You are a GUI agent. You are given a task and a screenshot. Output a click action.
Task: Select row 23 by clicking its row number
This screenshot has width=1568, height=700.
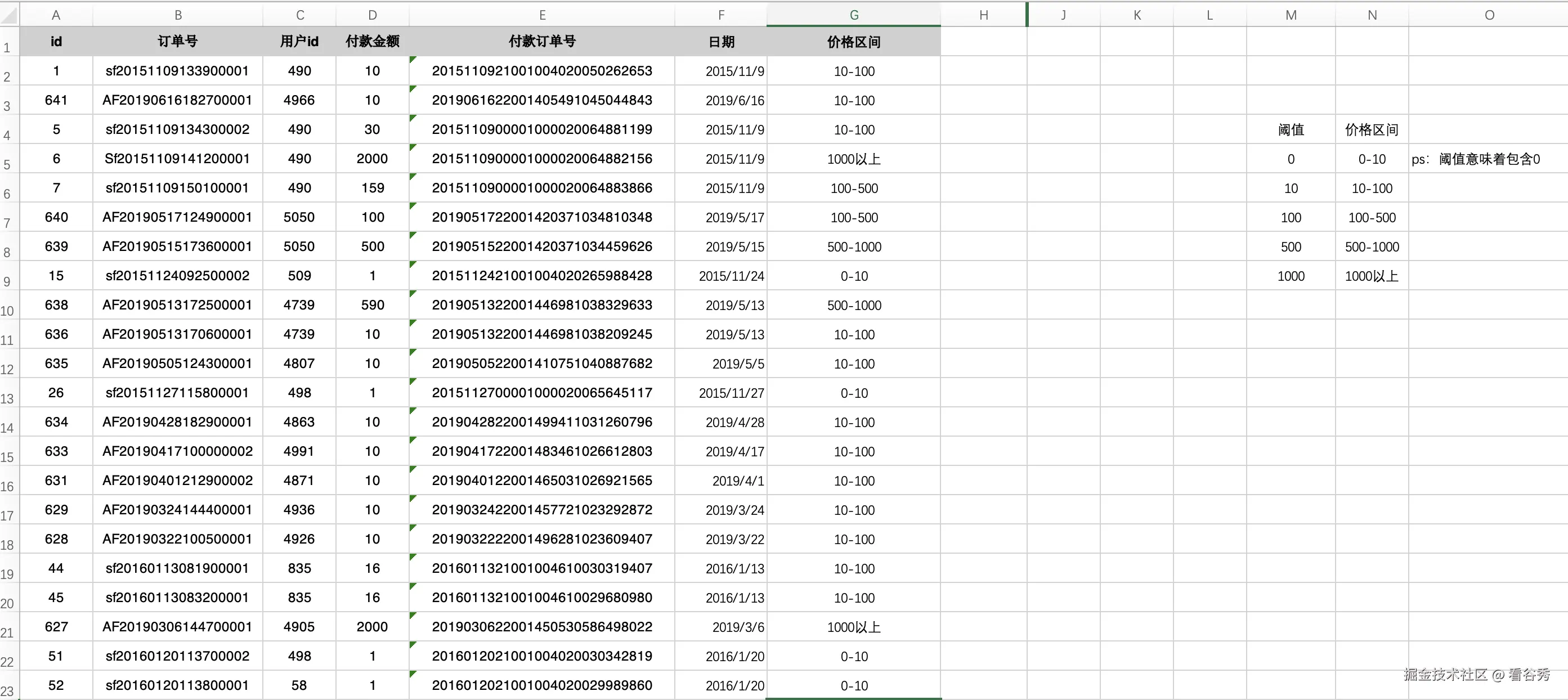[8, 684]
